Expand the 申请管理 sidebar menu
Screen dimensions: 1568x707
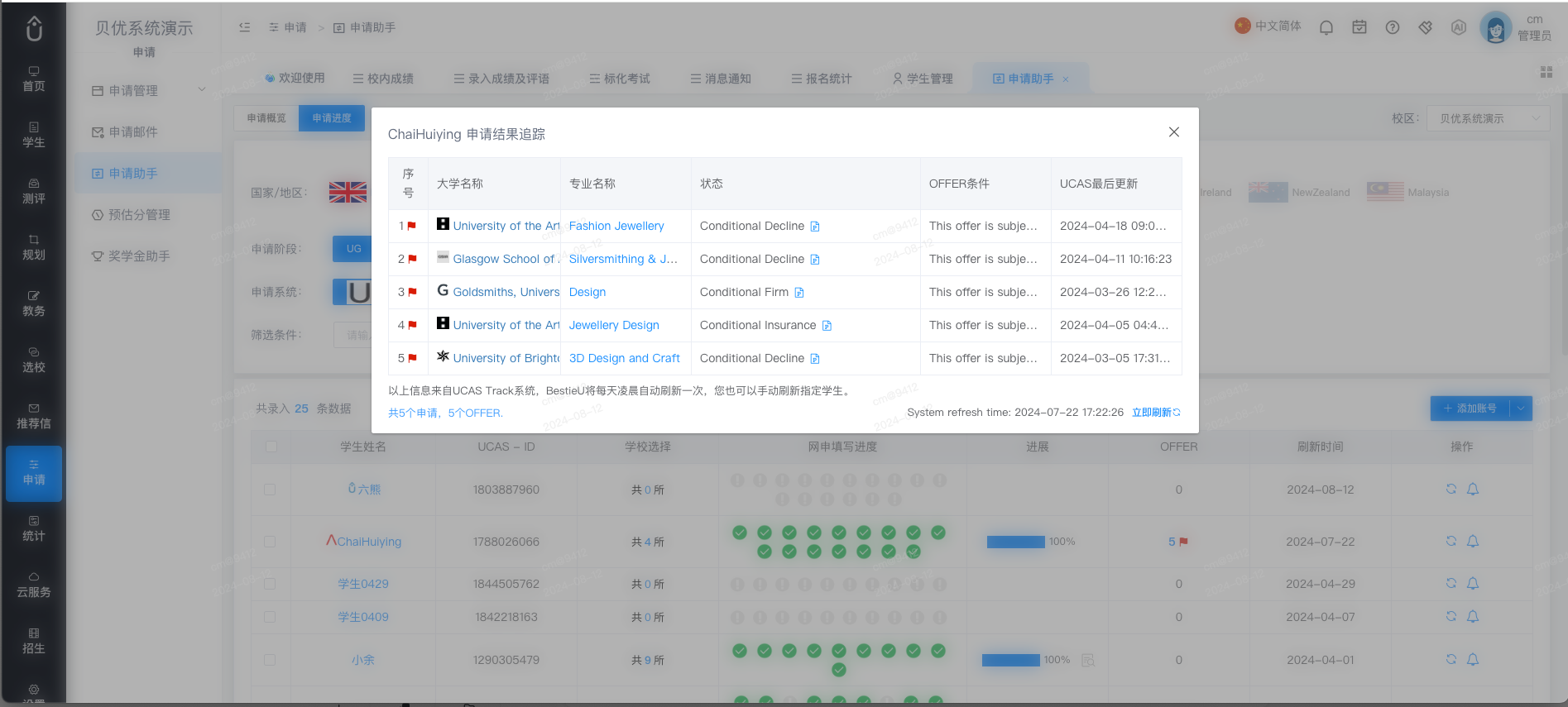[149, 90]
